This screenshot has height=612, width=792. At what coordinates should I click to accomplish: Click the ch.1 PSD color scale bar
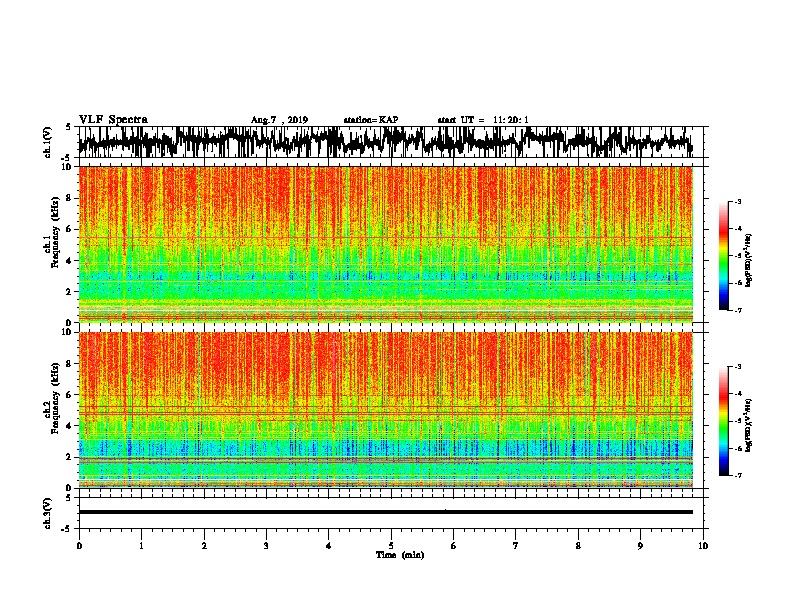tap(723, 256)
